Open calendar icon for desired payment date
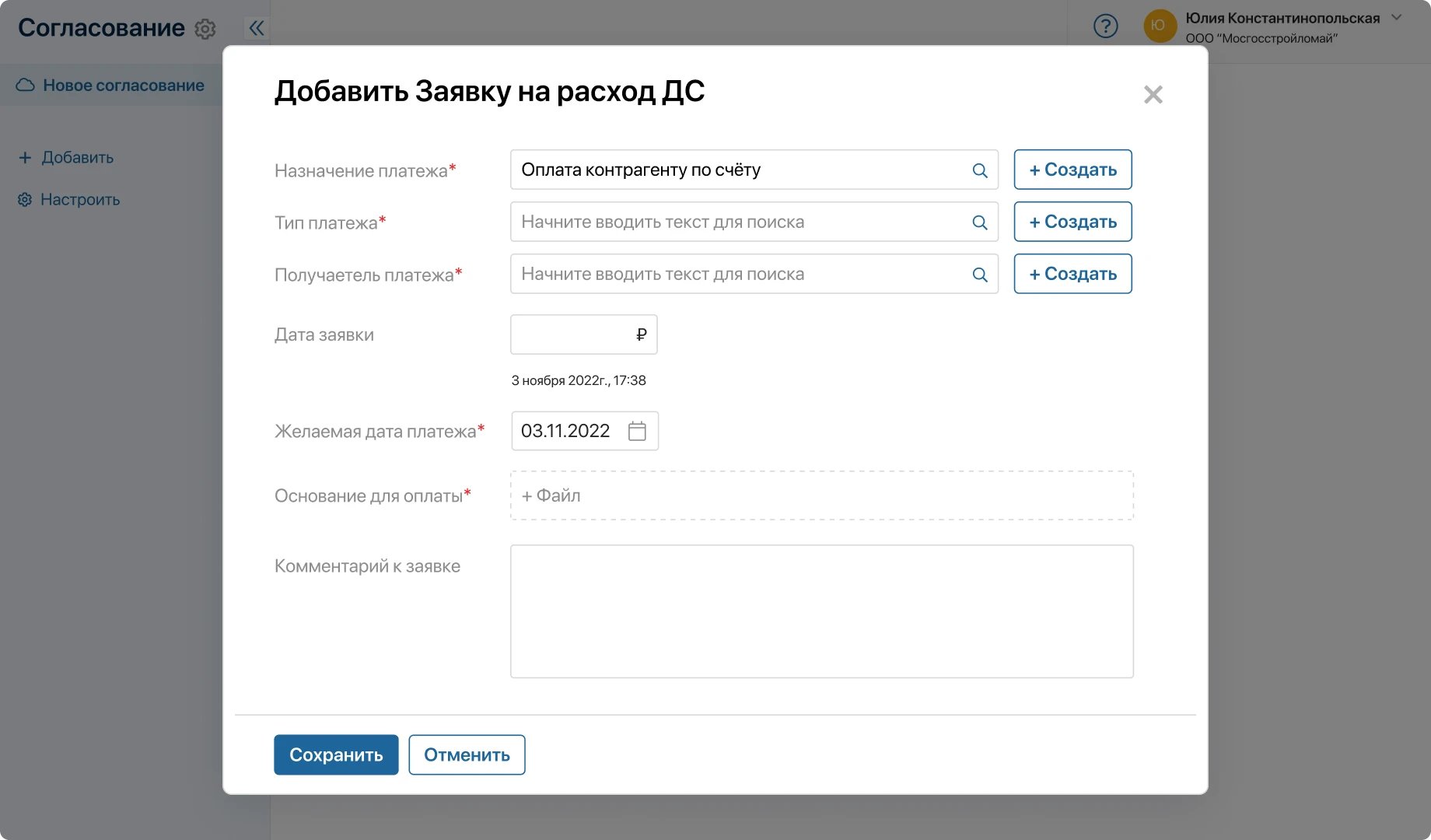The height and width of the screenshot is (840, 1431). pos(637,431)
